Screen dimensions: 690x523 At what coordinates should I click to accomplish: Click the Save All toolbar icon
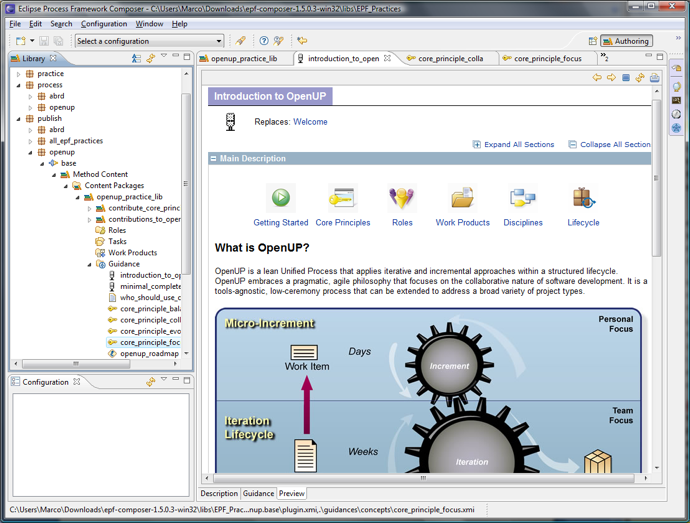point(58,41)
